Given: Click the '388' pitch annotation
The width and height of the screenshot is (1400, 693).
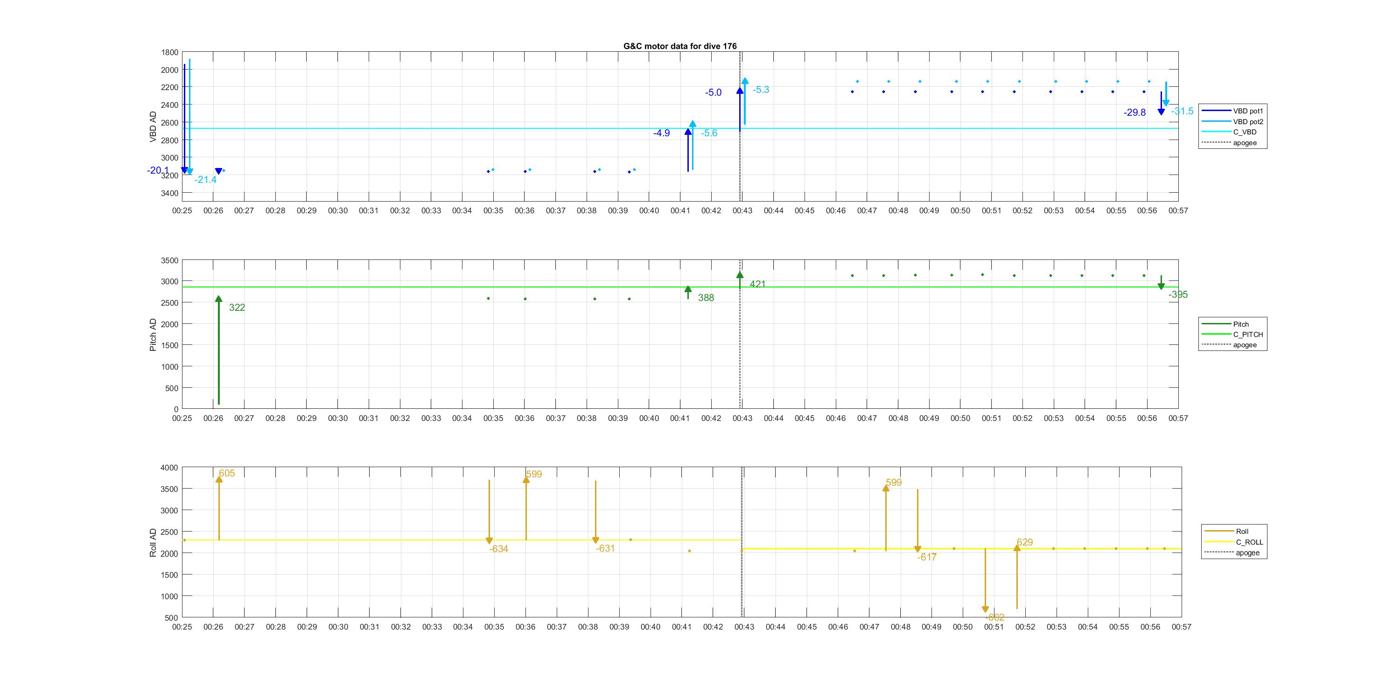Looking at the screenshot, I should tap(706, 298).
